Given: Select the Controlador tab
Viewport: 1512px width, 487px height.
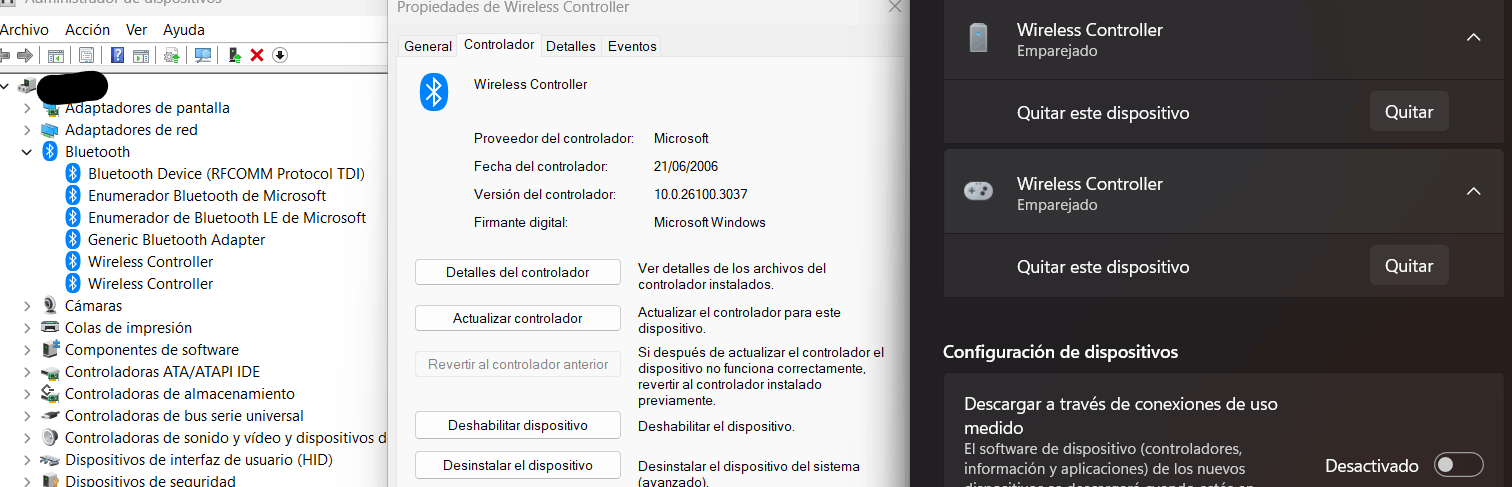Looking at the screenshot, I should (499, 45).
